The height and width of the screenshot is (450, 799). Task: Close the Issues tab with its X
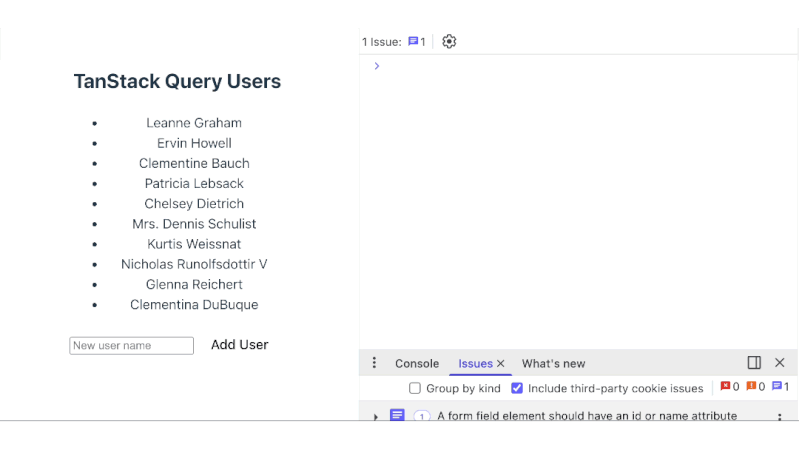click(x=501, y=364)
